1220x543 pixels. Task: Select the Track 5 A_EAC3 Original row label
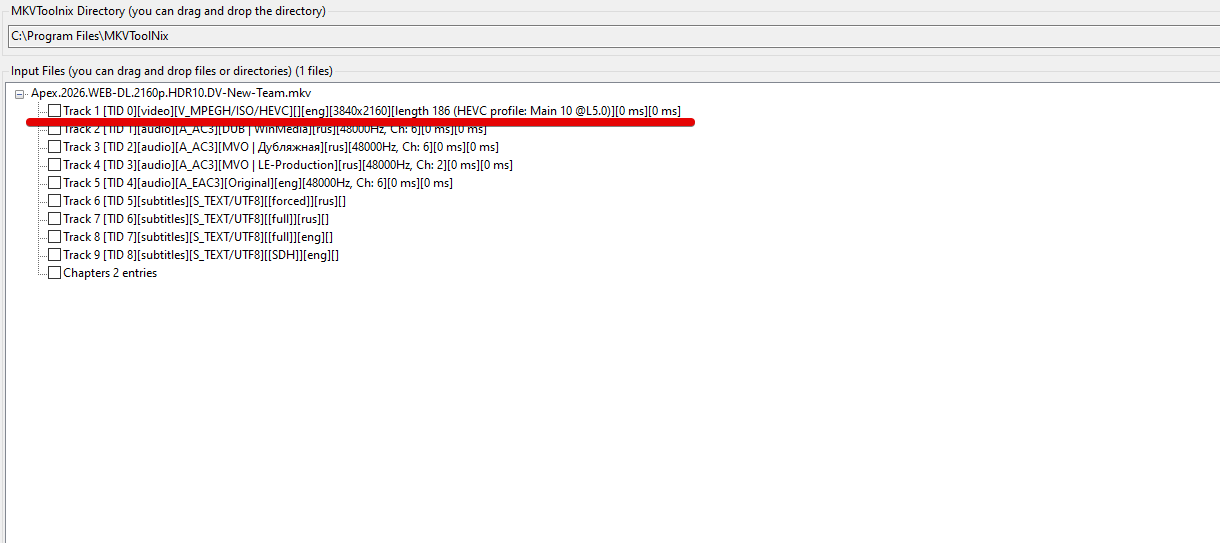[x=257, y=183]
